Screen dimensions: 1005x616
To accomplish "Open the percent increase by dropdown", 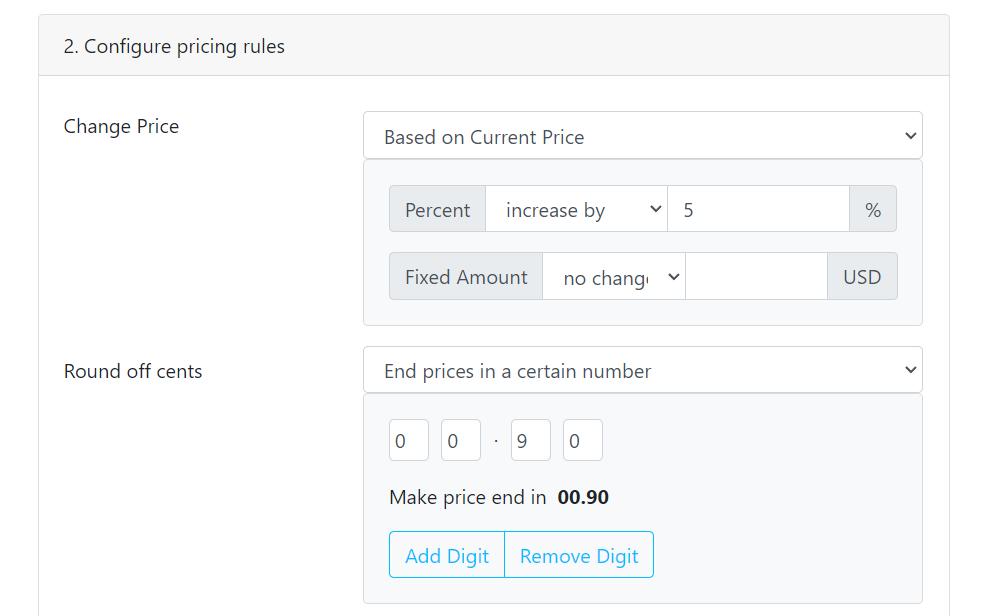I will click(576, 210).
